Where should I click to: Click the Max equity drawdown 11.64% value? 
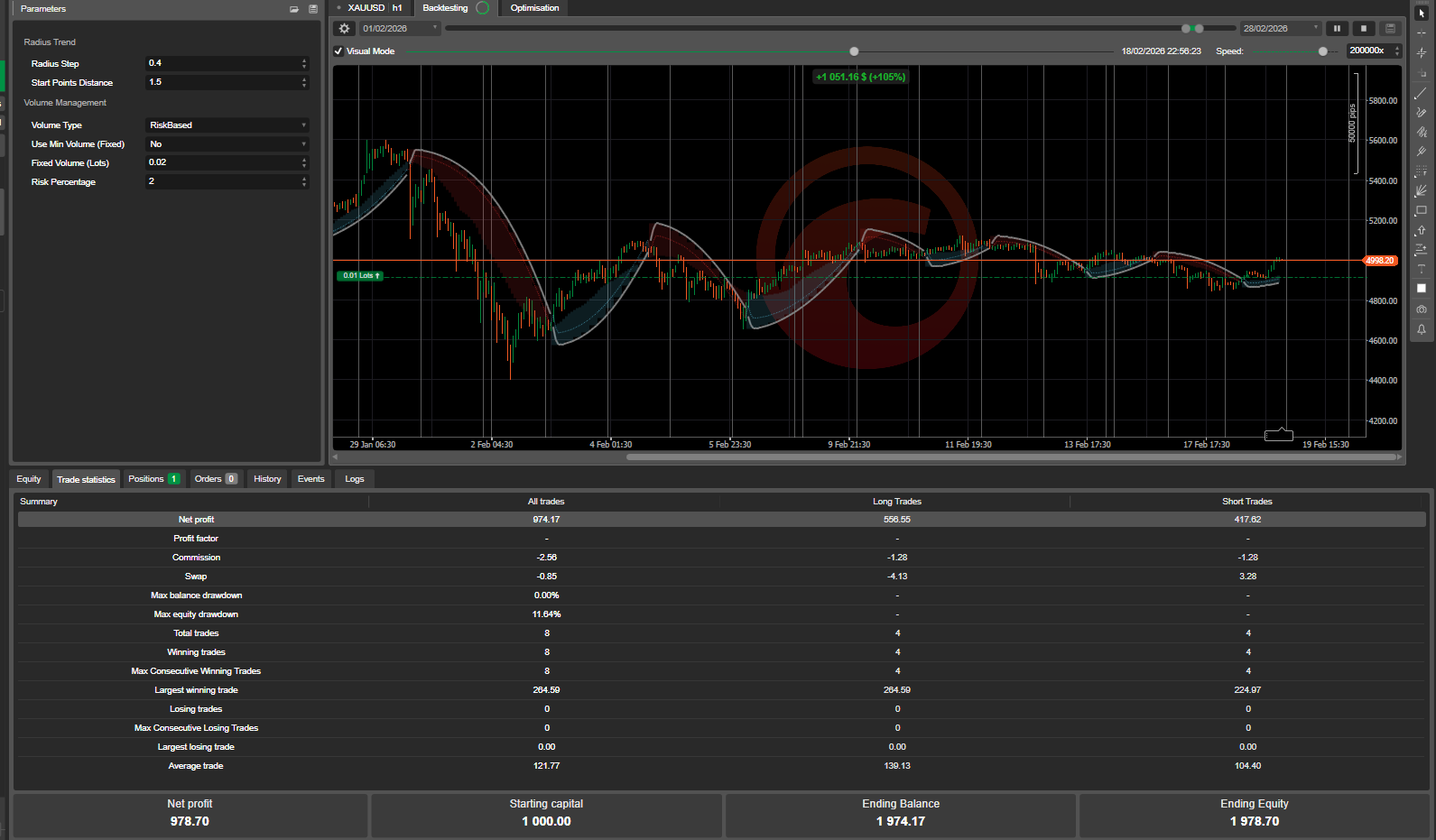[546, 614]
